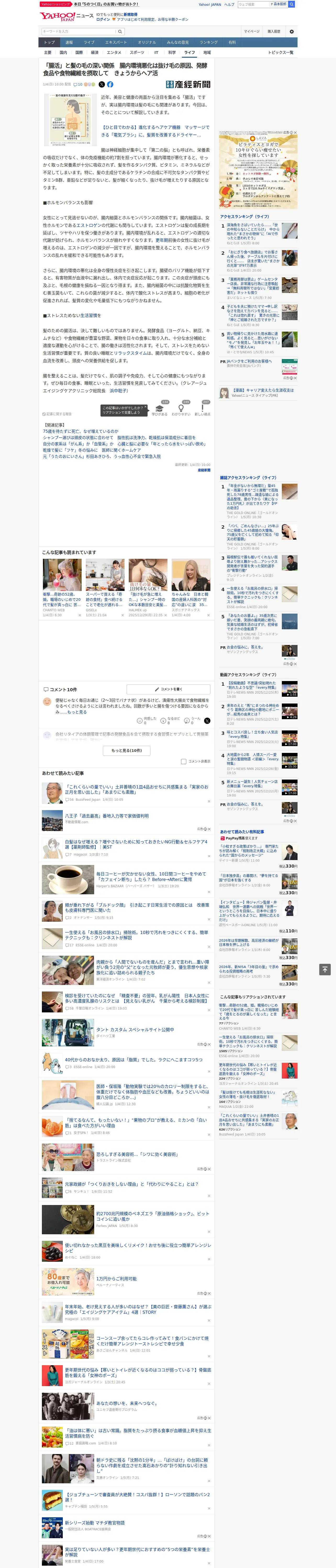Open スーパーで買える recommended article thumbnail
This screenshot has height=1568, width=336.
tap(105, 575)
